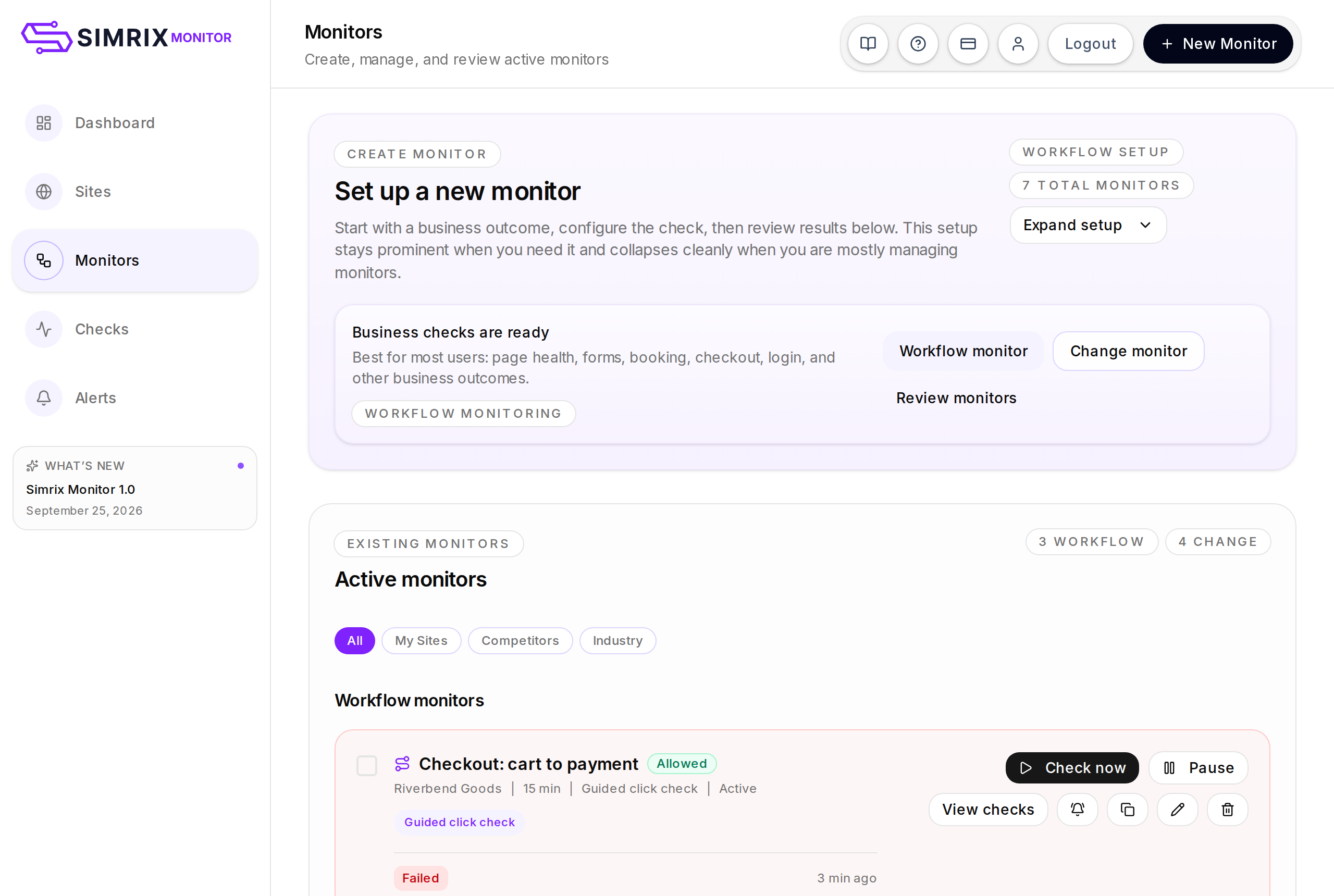Click the Sites globe icon
The width and height of the screenshot is (1334, 896).
pos(44,191)
